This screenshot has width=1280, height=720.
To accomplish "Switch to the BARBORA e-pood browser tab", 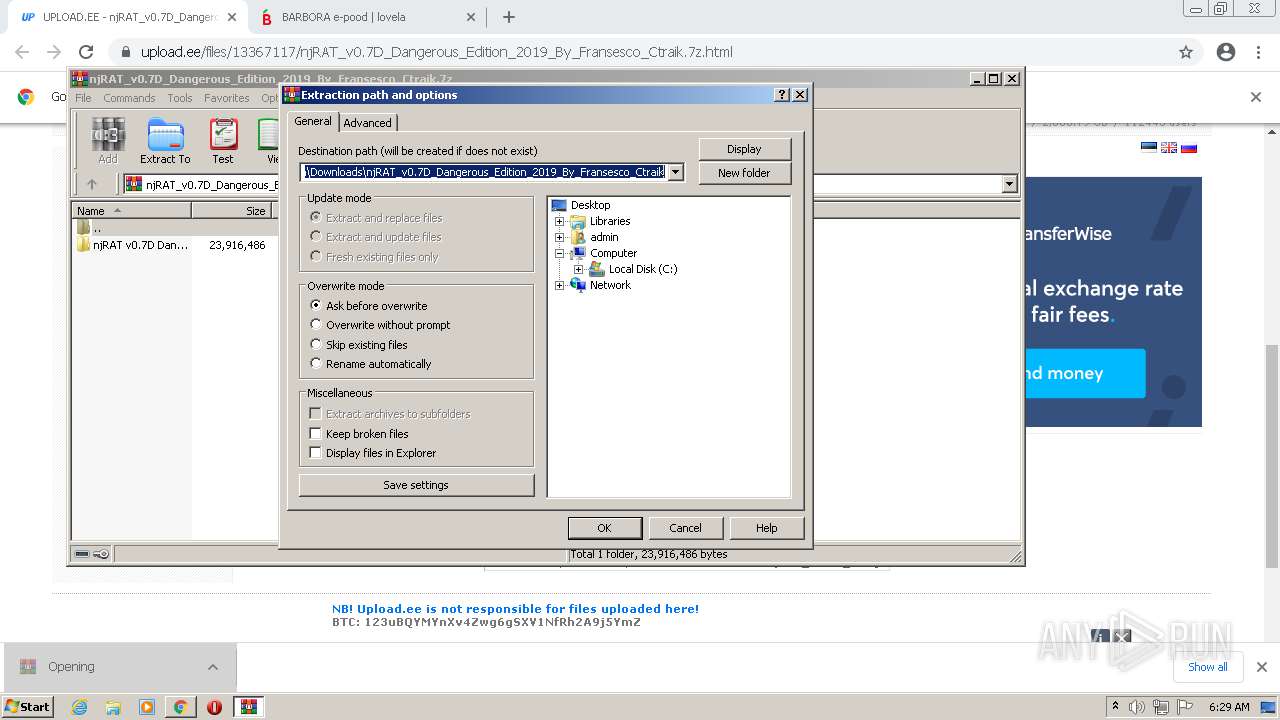I will click(x=365, y=17).
